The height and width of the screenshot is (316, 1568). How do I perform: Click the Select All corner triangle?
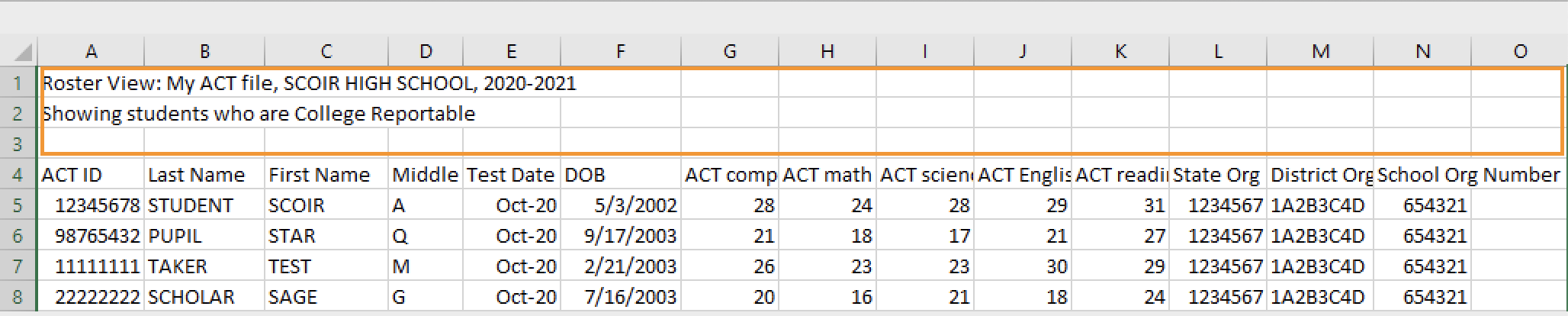[x=23, y=53]
